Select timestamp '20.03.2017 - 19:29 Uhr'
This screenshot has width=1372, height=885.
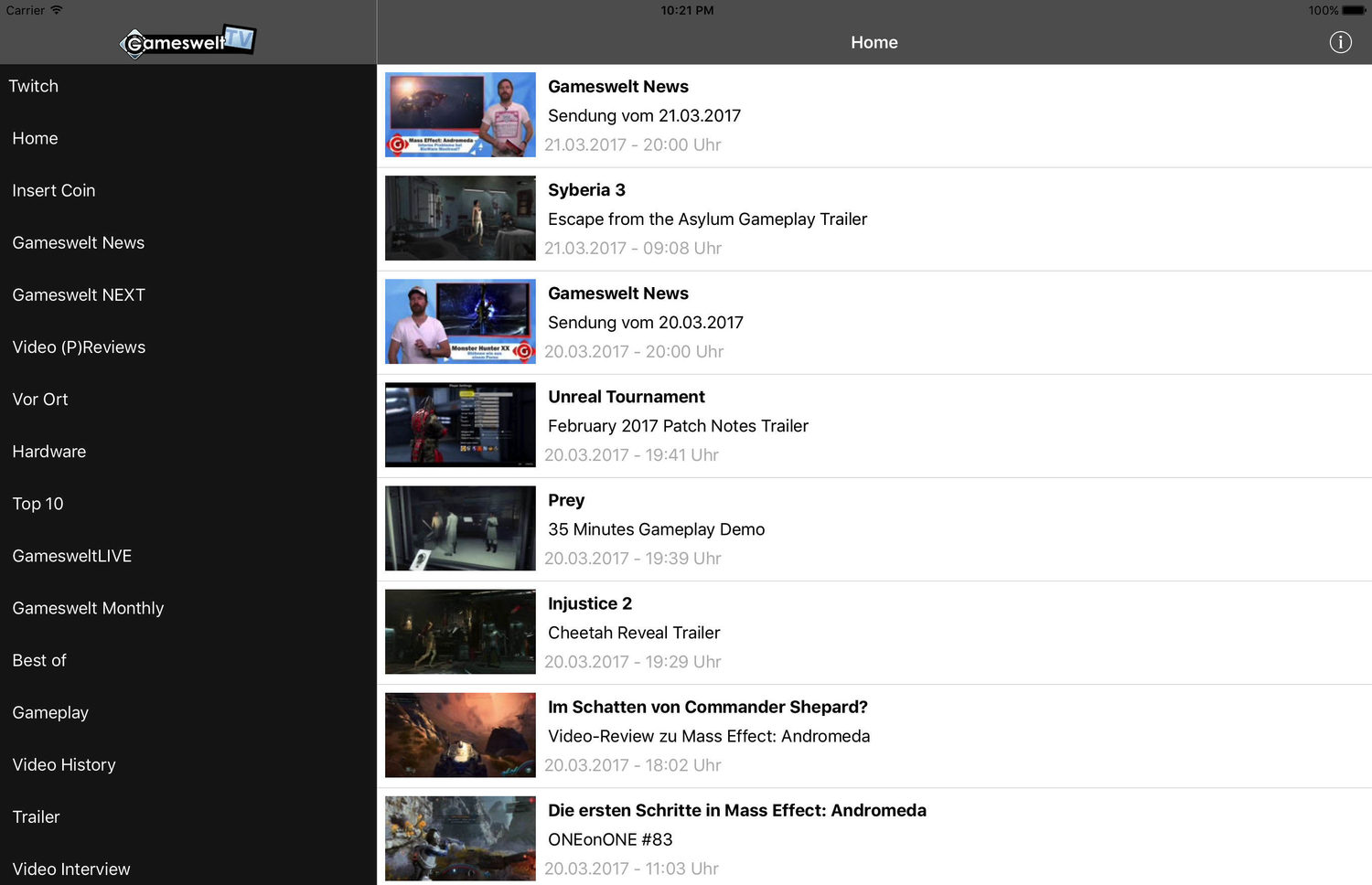pos(633,661)
